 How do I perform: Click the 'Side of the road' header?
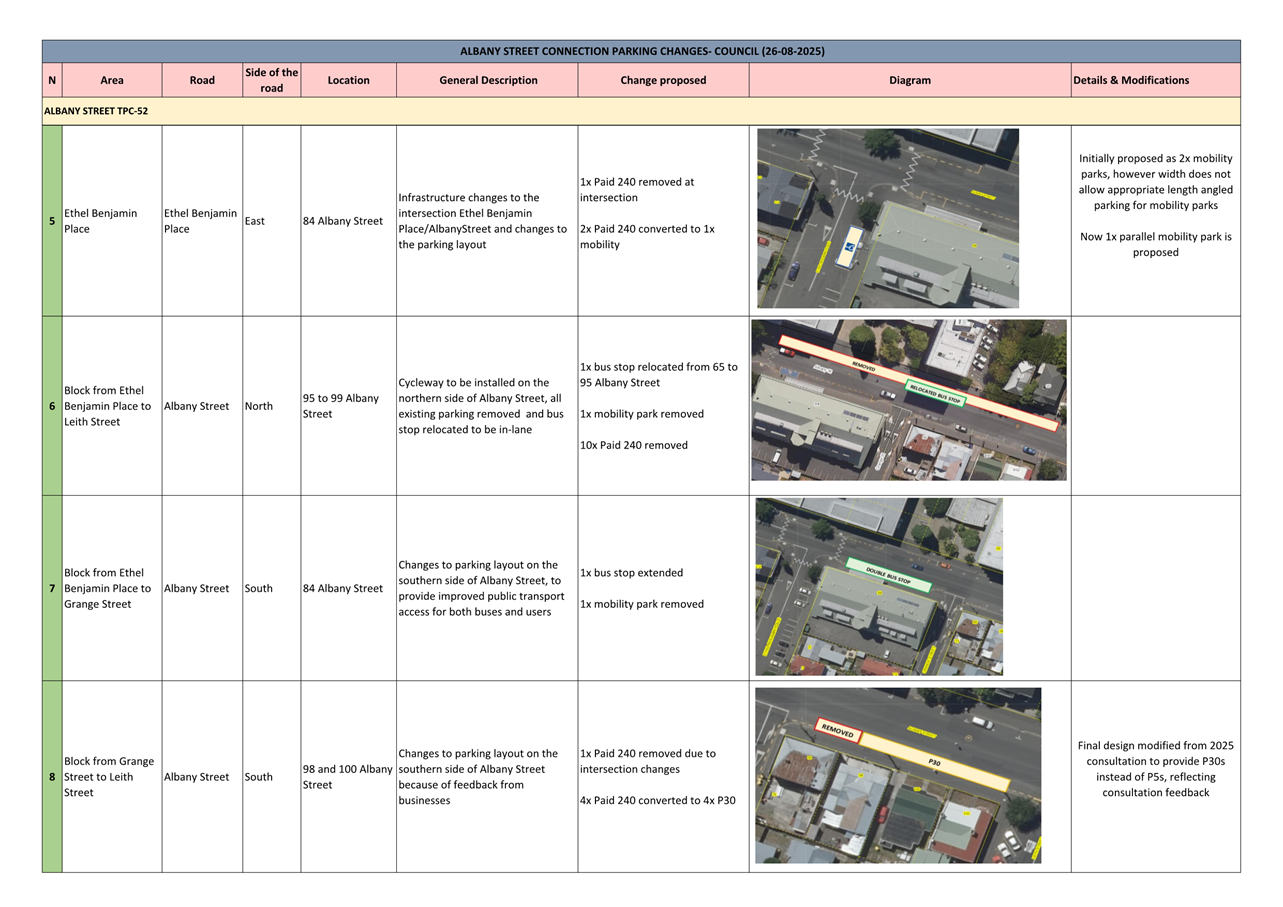point(271,80)
